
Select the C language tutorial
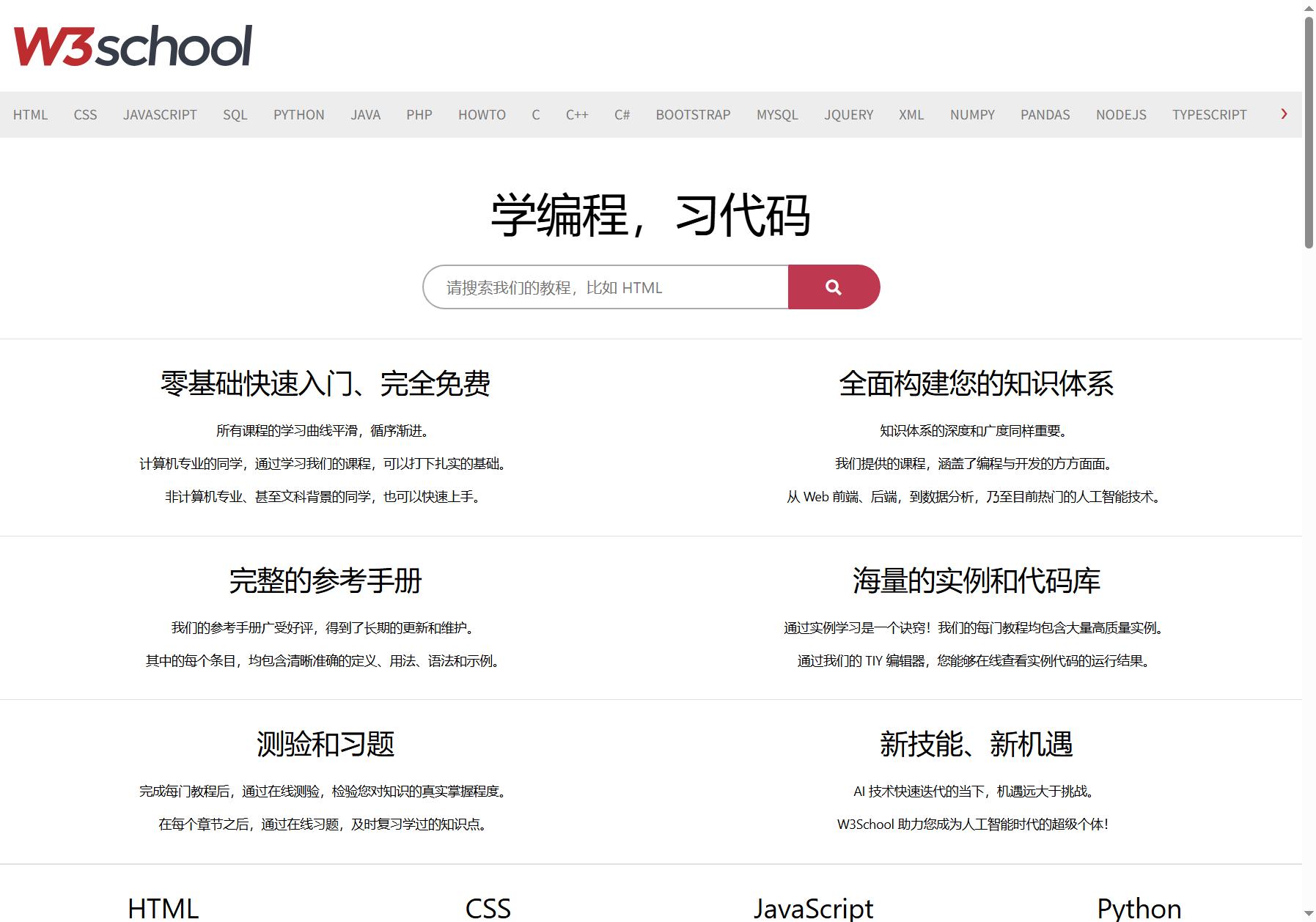pos(536,115)
